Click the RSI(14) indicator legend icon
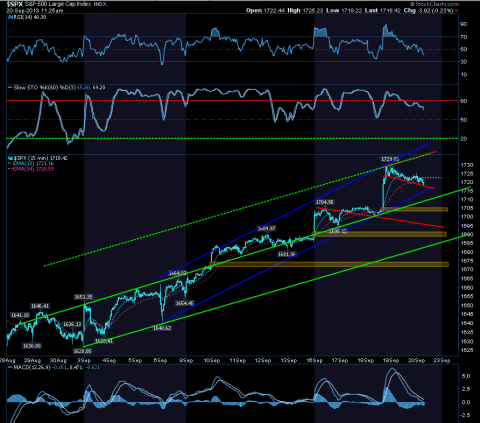 pos(10,17)
